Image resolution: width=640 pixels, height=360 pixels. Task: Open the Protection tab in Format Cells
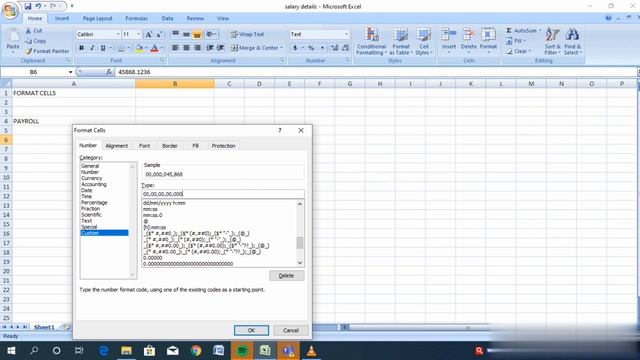(223, 146)
